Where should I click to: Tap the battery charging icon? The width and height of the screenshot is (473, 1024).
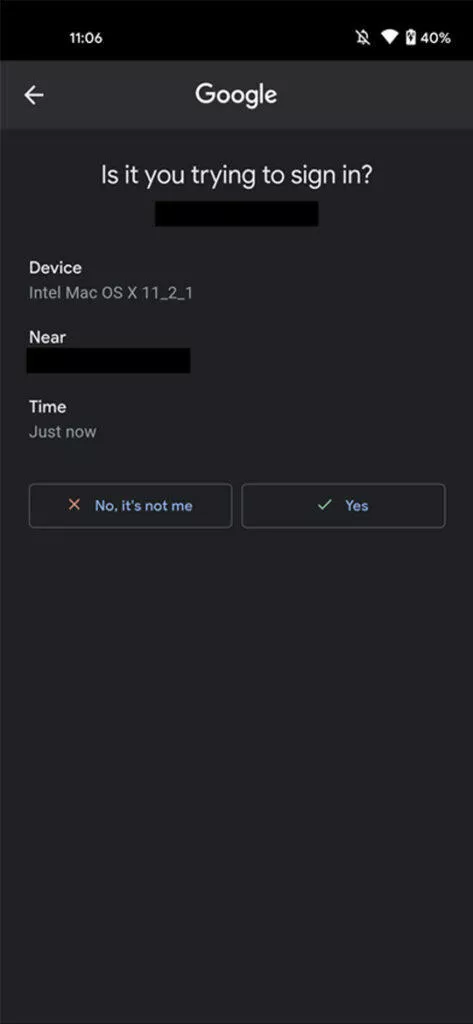point(410,37)
